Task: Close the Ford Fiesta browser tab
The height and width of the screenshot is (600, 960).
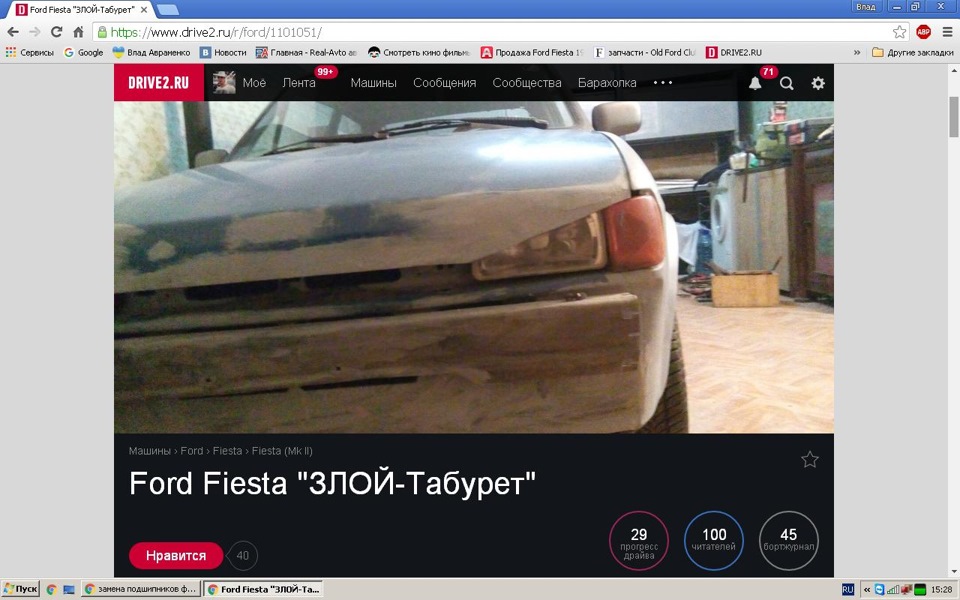Action: tap(144, 10)
